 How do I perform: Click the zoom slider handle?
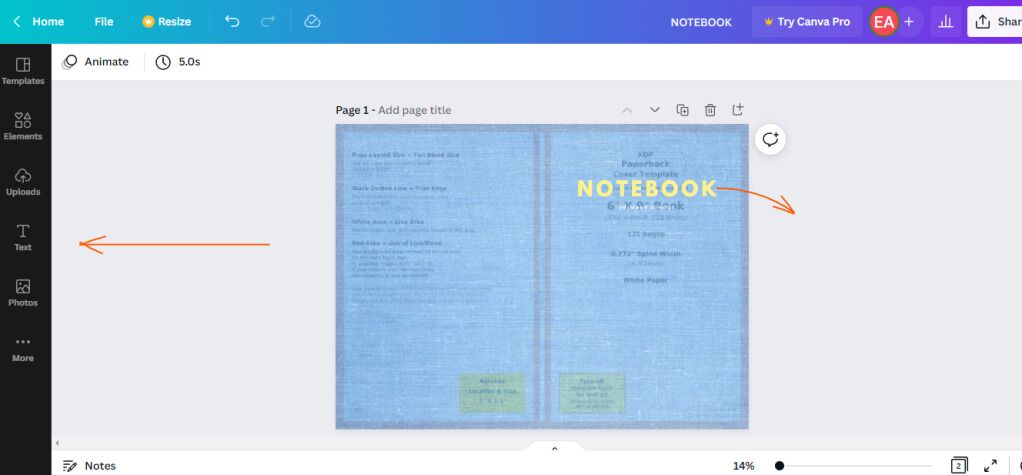(779, 465)
